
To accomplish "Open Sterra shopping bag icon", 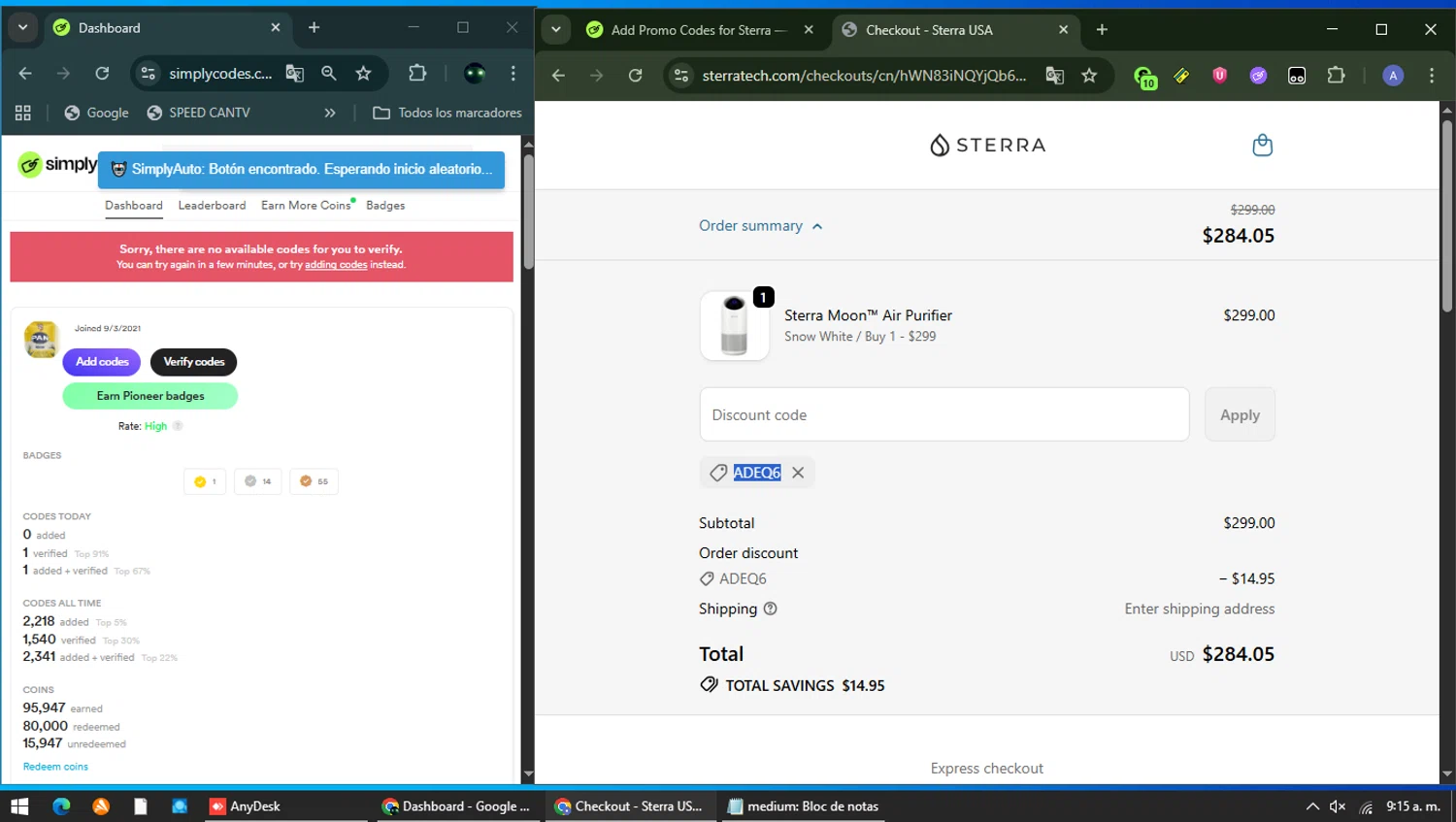I will [x=1262, y=145].
